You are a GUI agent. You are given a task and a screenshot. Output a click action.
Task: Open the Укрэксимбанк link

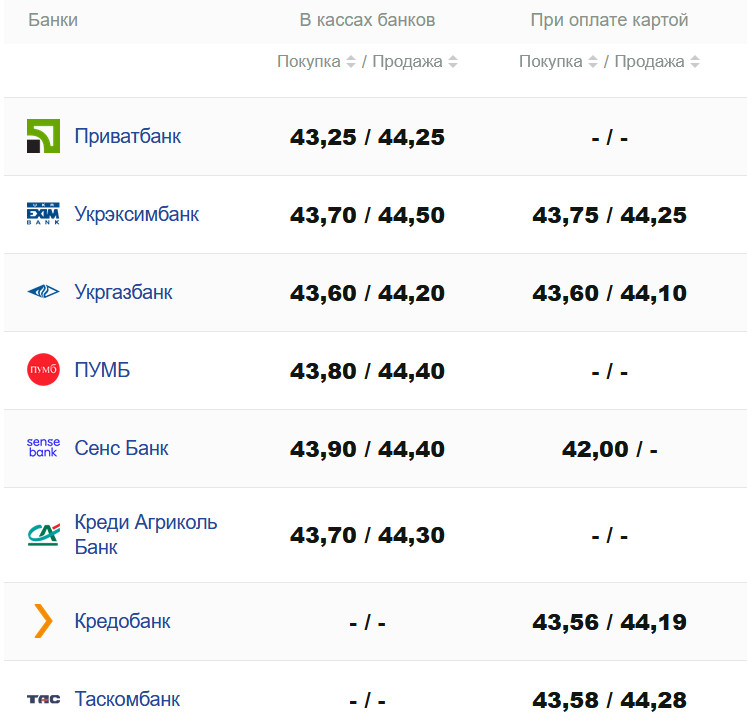tap(136, 214)
